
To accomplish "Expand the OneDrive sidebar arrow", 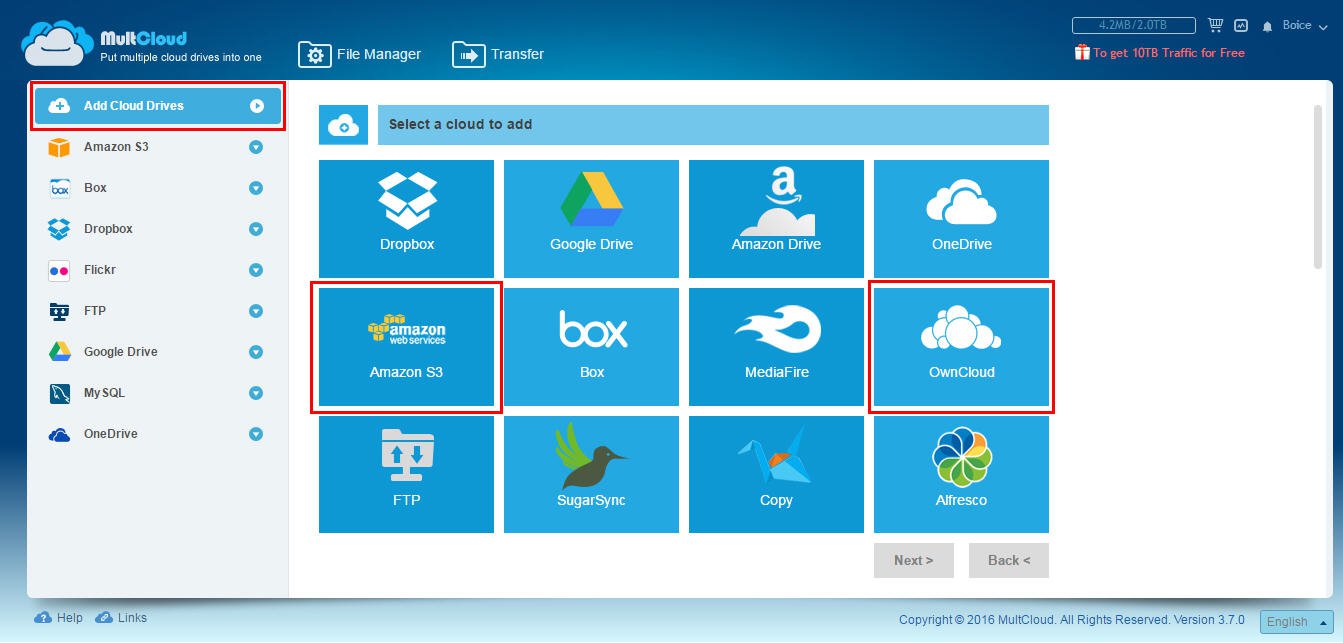I will (x=256, y=434).
